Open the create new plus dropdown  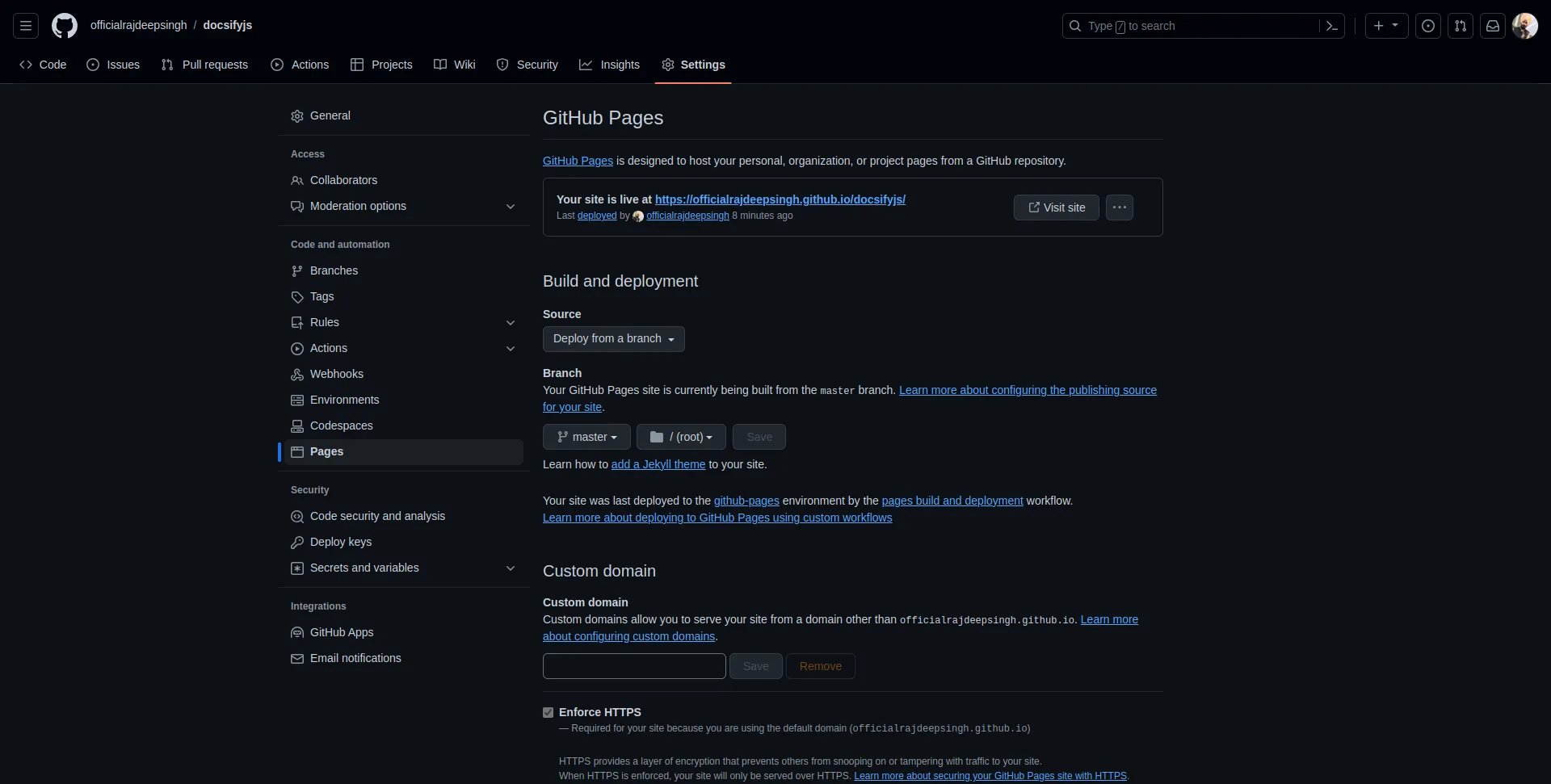tap(1385, 26)
